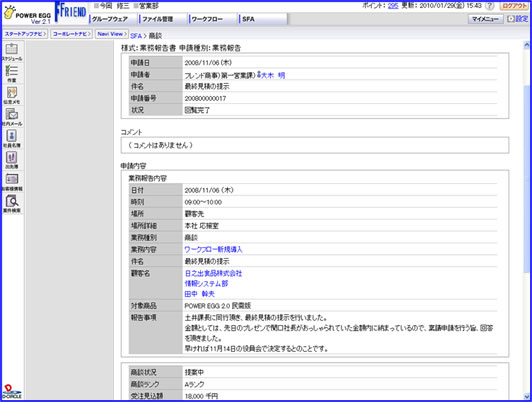
Task: Open customer 日之出食品株式会社 link
Action: point(213,273)
